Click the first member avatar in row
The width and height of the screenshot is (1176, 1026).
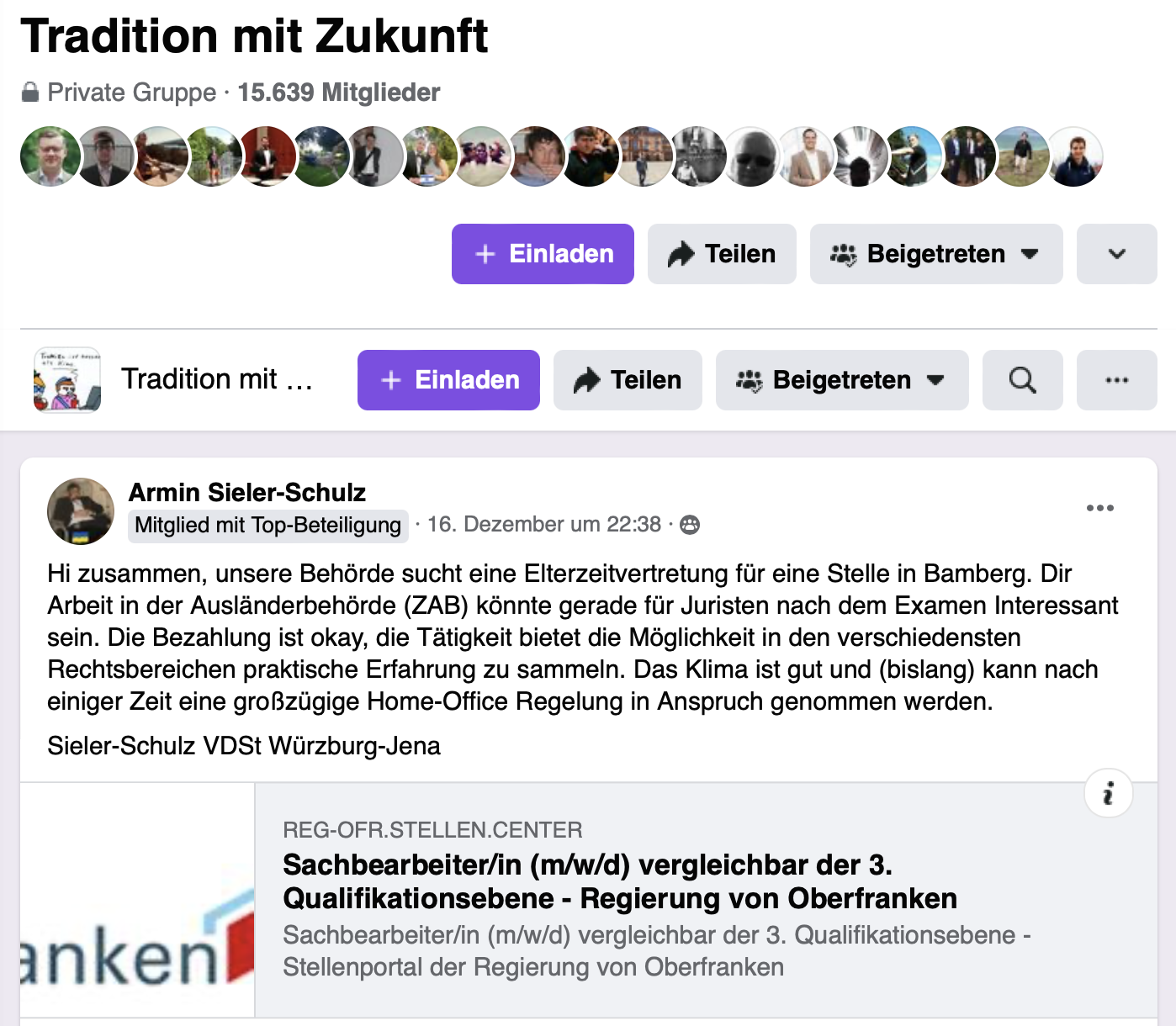pos(50,156)
